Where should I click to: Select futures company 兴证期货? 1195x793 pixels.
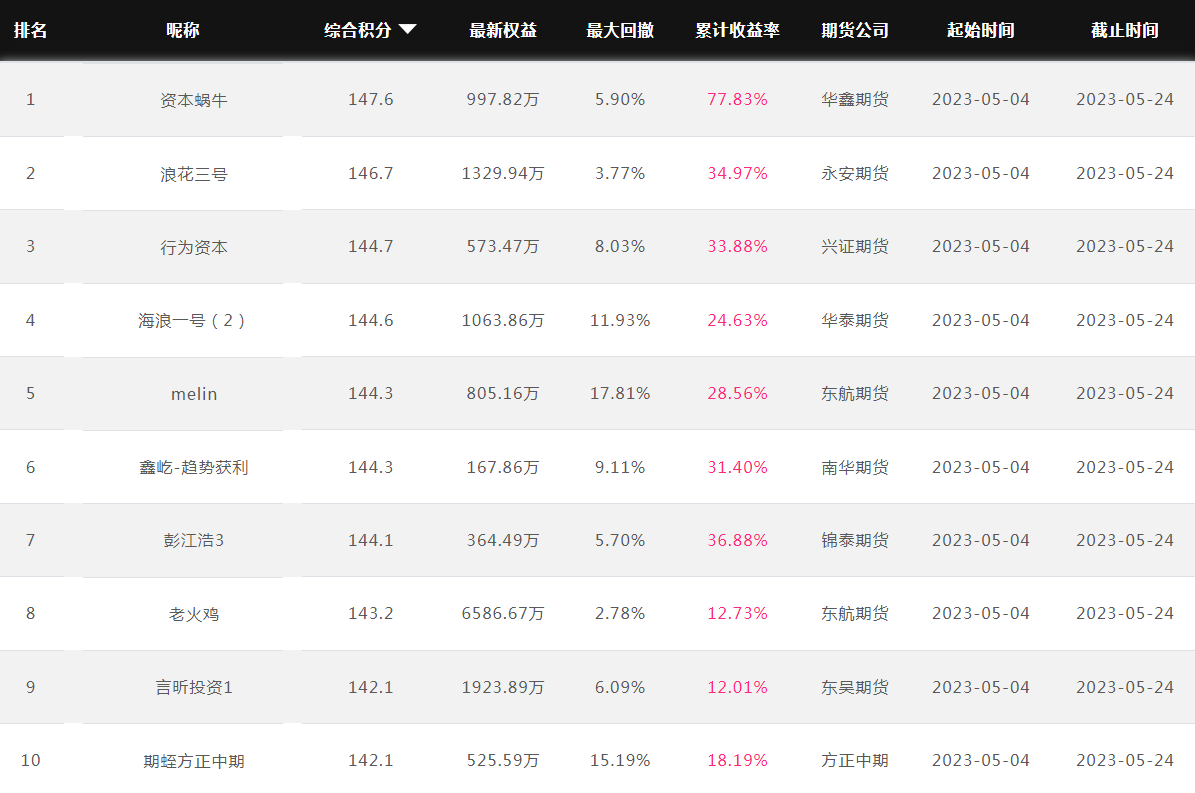click(855, 246)
